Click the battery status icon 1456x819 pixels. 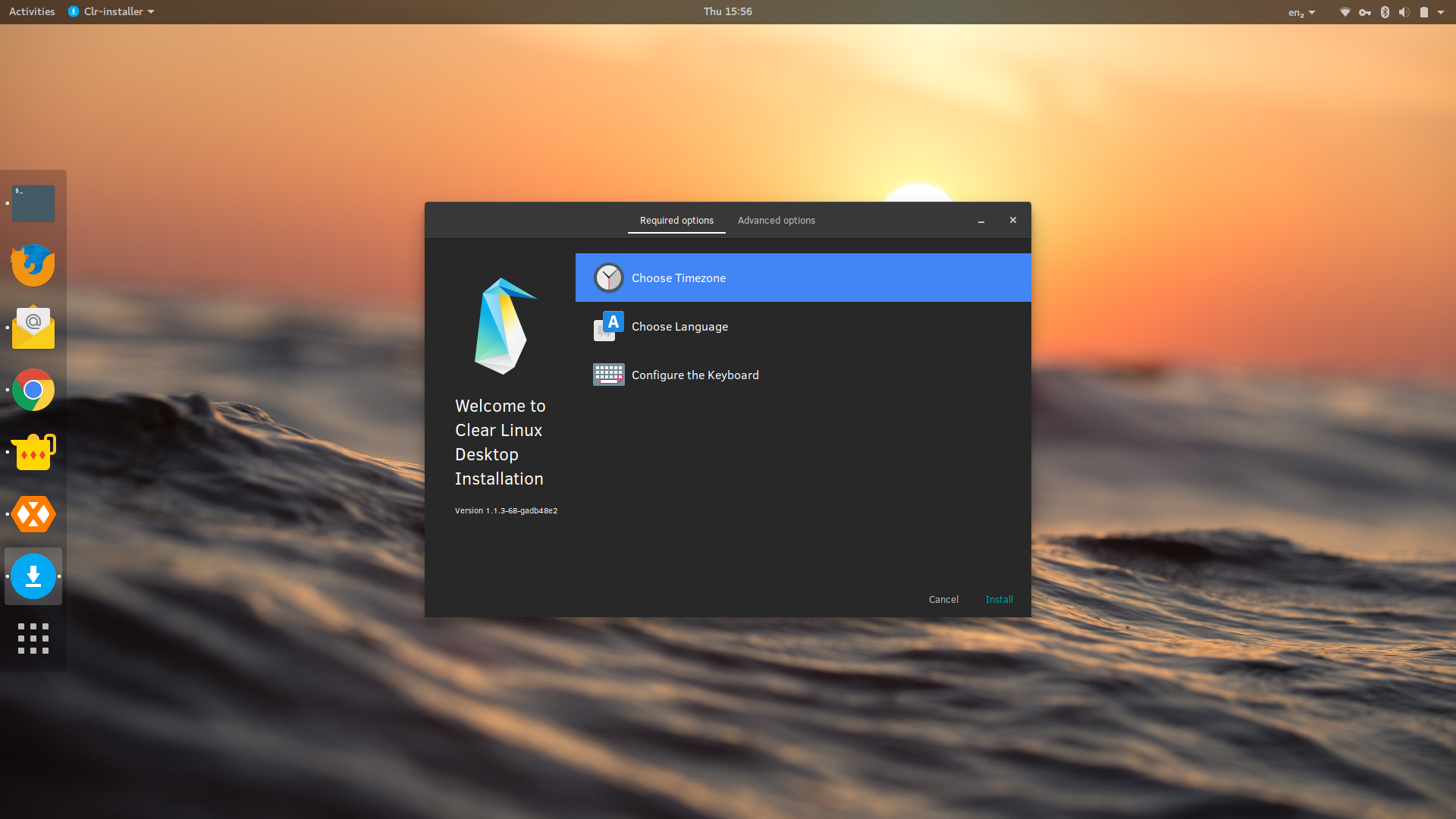[x=1424, y=12]
